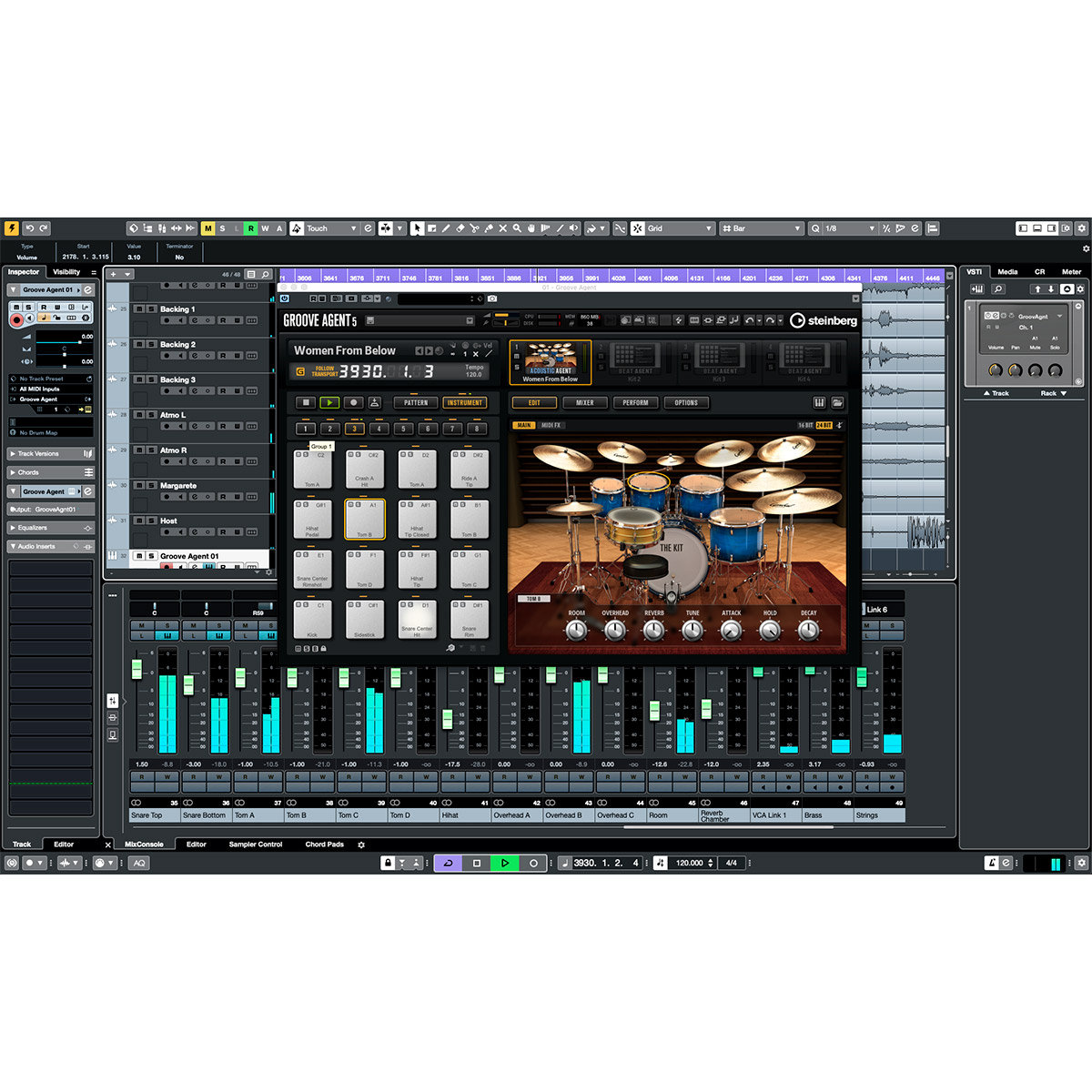The height and width of the screenshot is (1092, 1092).
Task: Select the Zoom magnifier tool
Action: [517, 228]
